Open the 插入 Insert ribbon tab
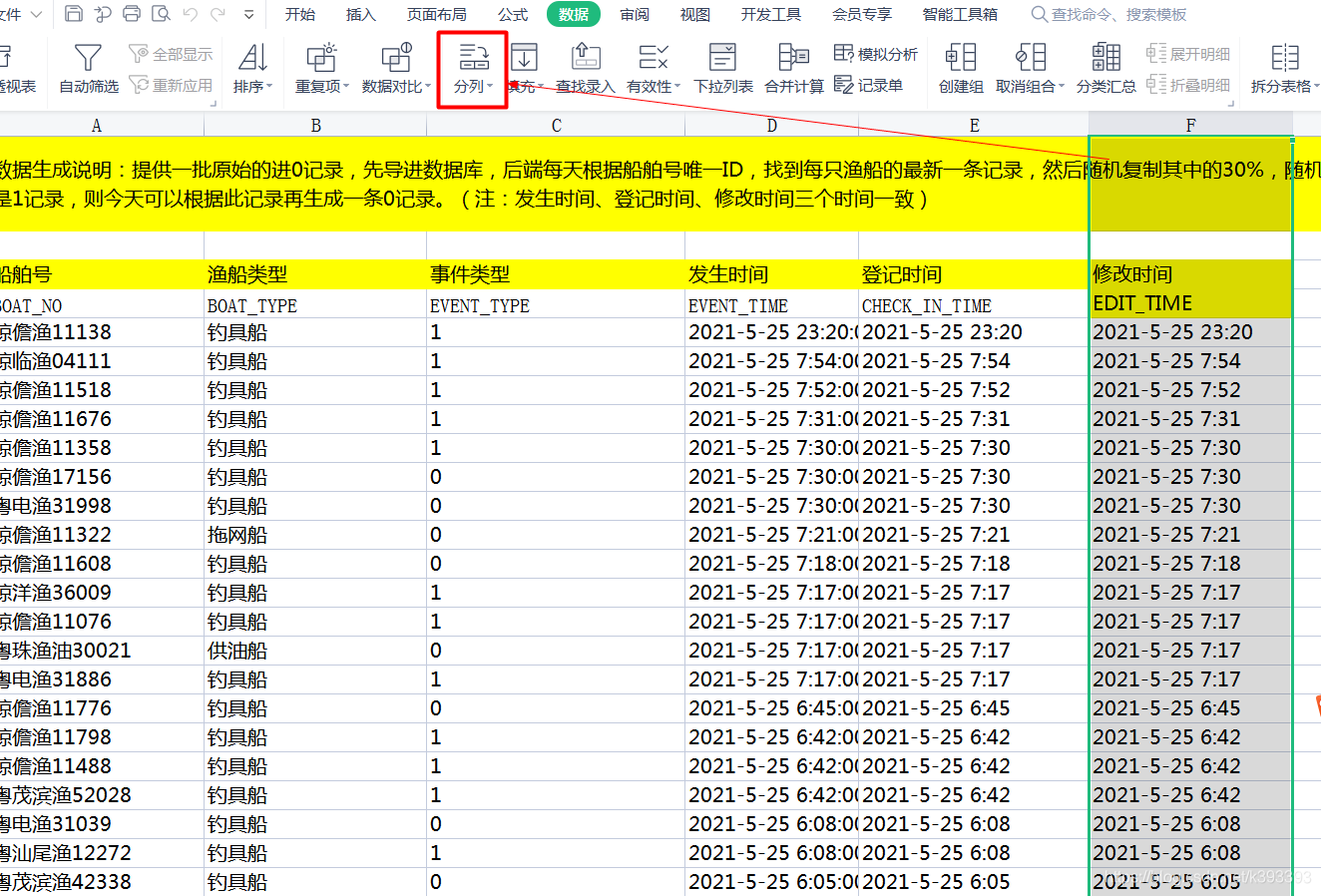The height and width of the screenshot is (896, 1321). pyautogui.click(x=360, y=14)
